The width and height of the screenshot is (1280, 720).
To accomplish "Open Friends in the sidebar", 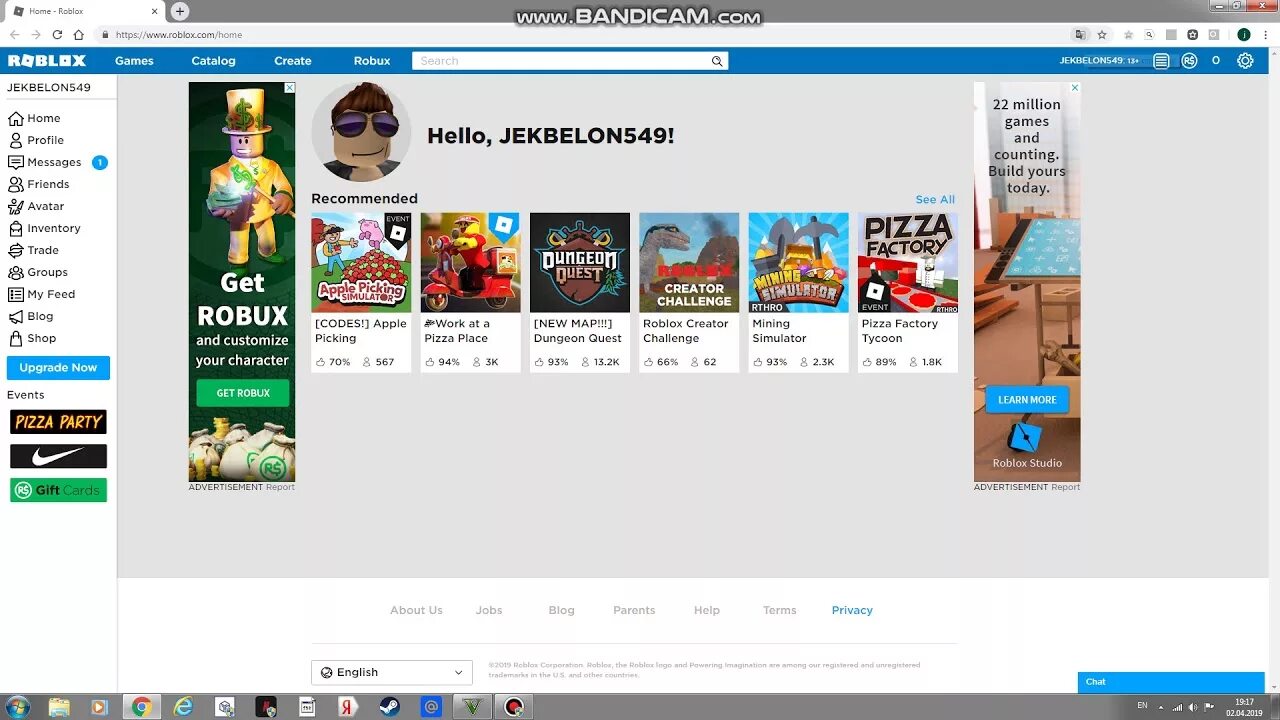I will pos(39,184).
